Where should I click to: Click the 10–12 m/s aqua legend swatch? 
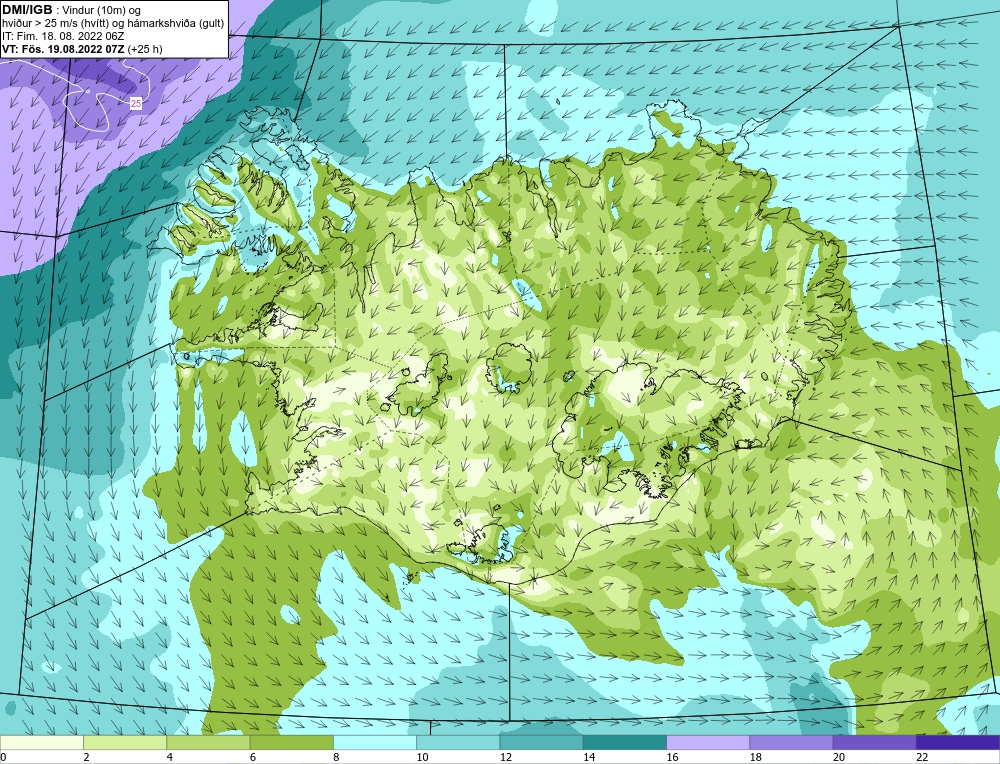(x=458, y=742)
